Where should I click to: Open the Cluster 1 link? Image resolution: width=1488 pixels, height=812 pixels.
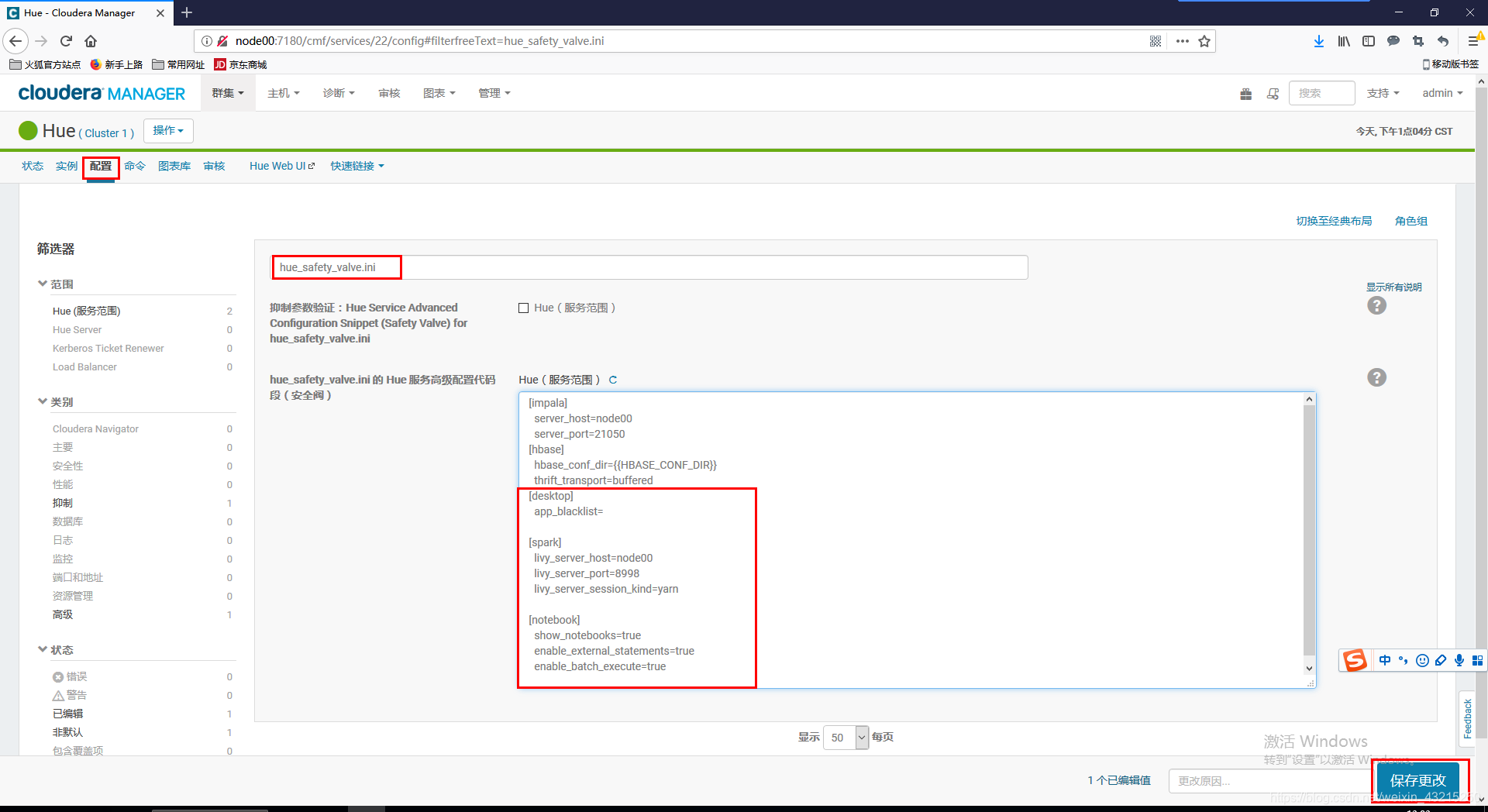[x=107, y=133]
